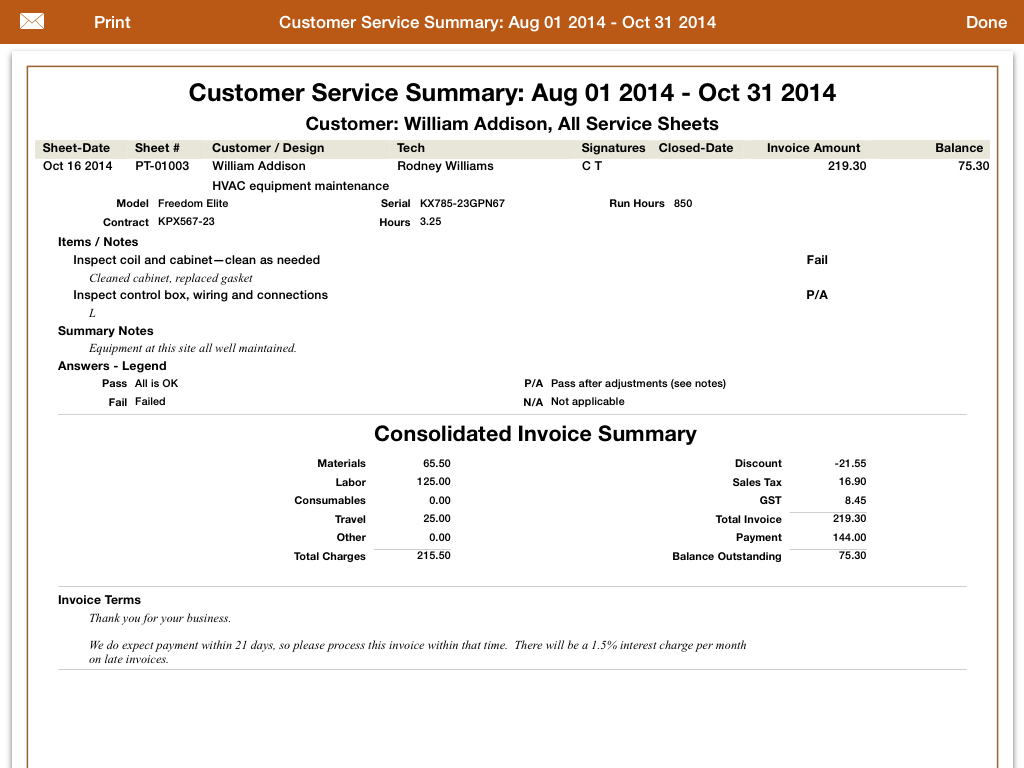The height and width of the screenshot is (768, 1024).
Task: Click the Invoice Terms heading
Action: coord(99,600)
